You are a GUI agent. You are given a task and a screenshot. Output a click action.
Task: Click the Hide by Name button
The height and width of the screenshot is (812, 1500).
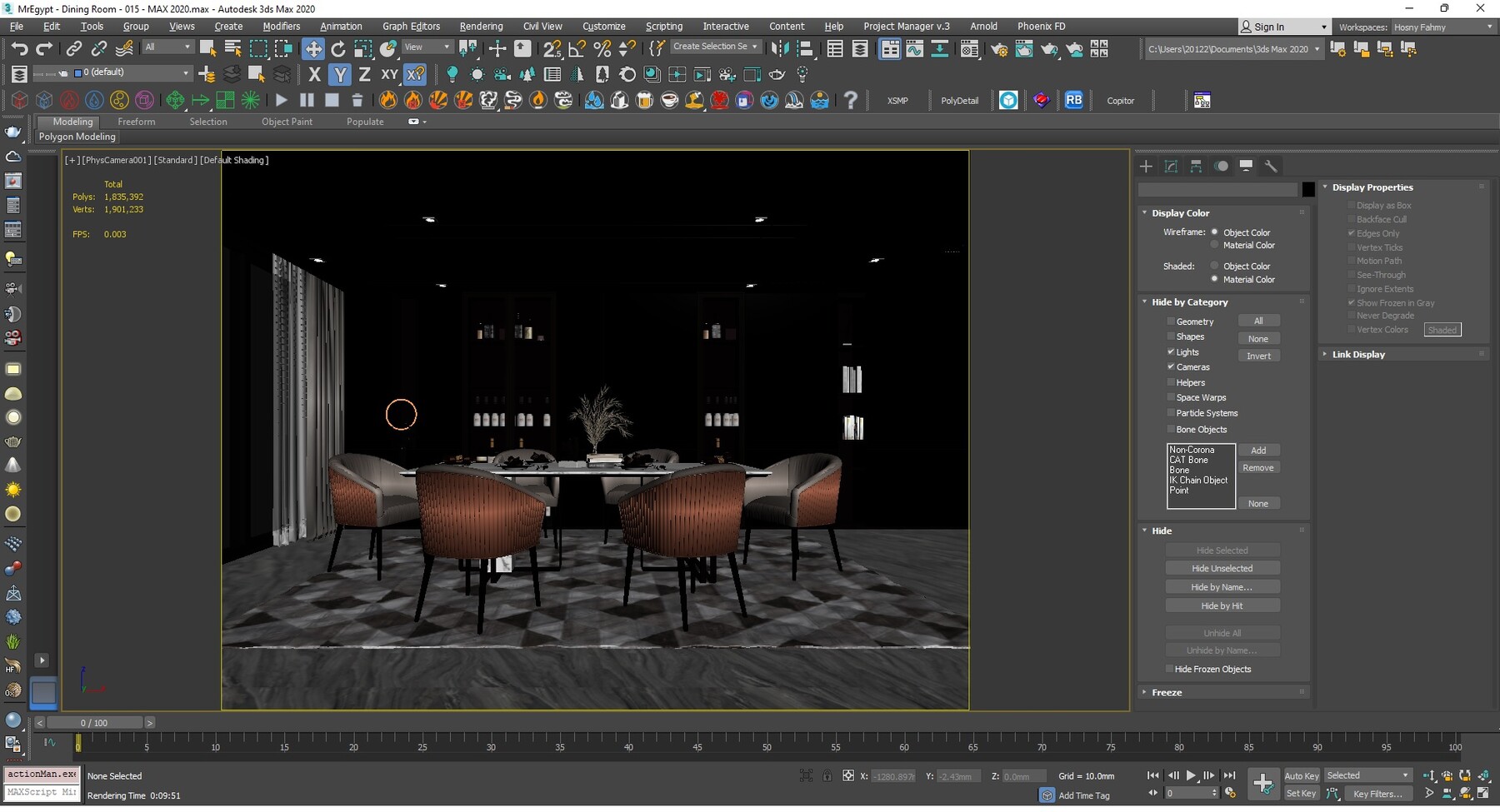pos(1222,586)
